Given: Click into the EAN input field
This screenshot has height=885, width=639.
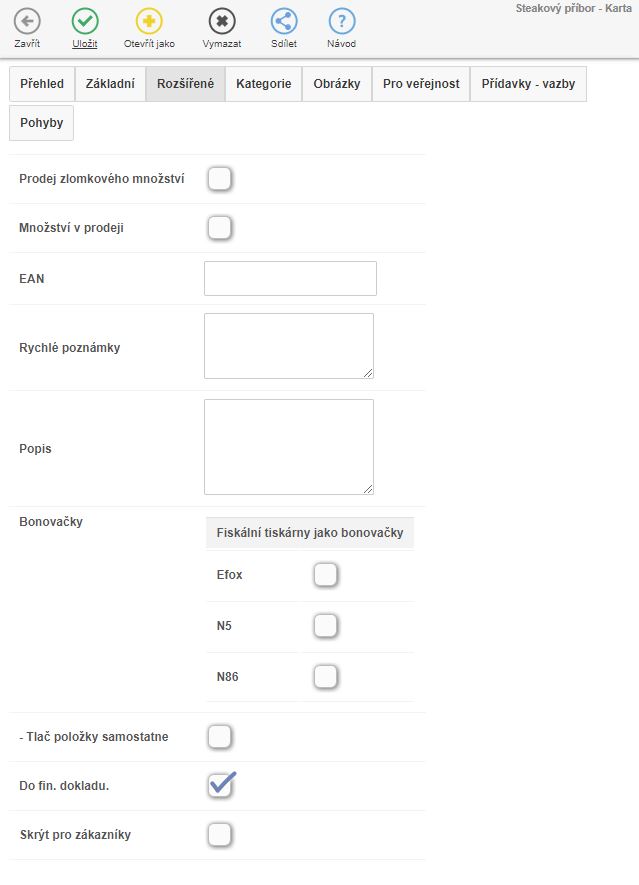Looking at the screenshot, I should (x=290, y=279).
